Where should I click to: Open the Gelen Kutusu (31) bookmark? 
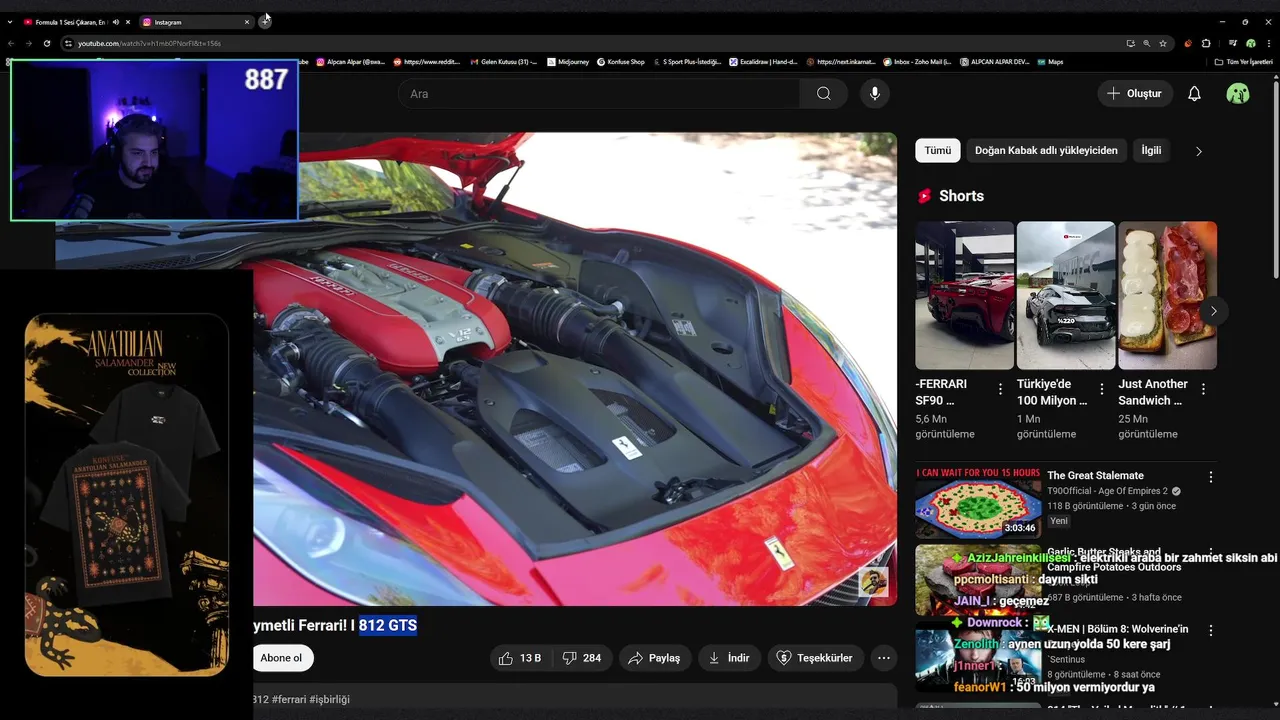(x=503, y=61)
